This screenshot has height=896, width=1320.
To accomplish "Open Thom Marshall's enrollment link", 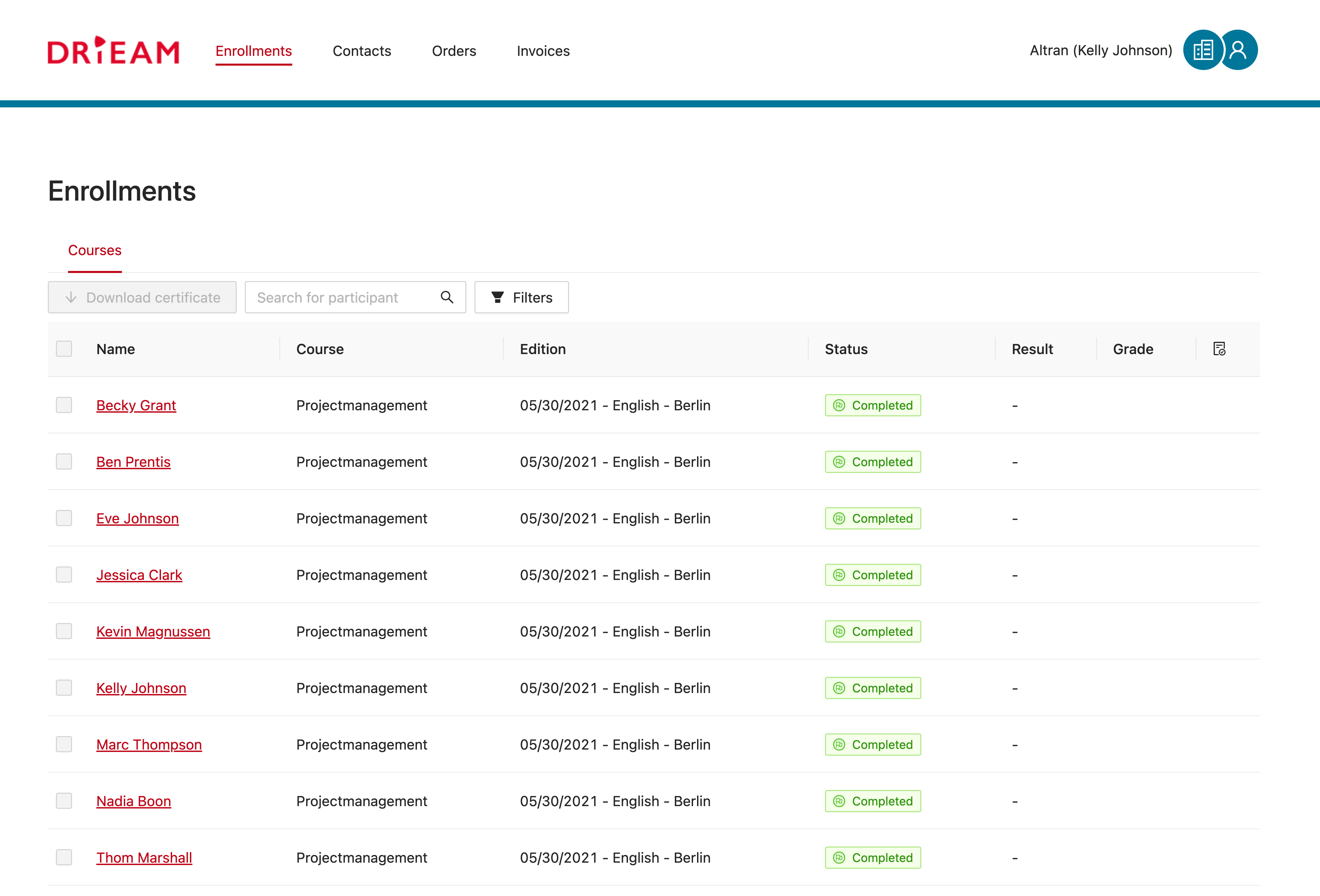I will tap(144, 857).
